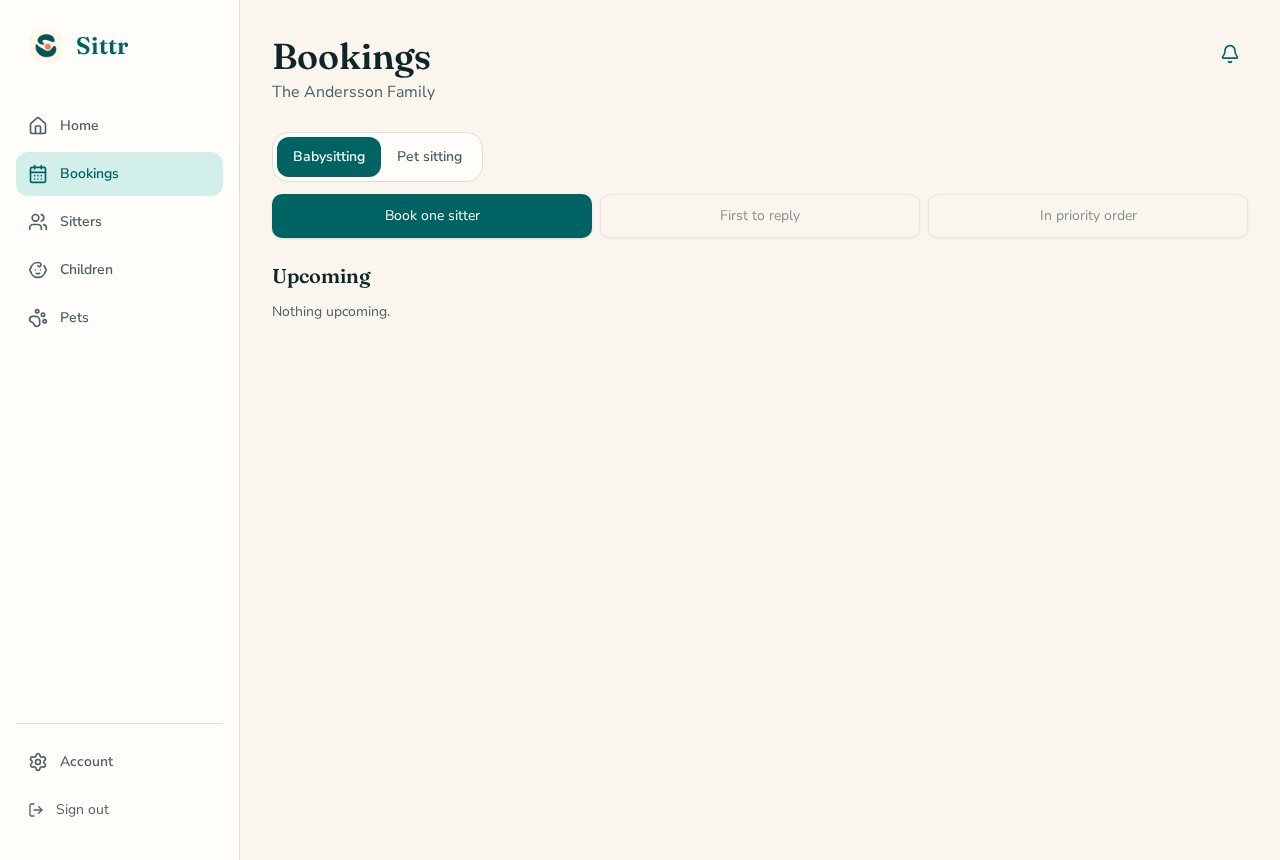Click the Sittr brand name

[x=102, y=46]
